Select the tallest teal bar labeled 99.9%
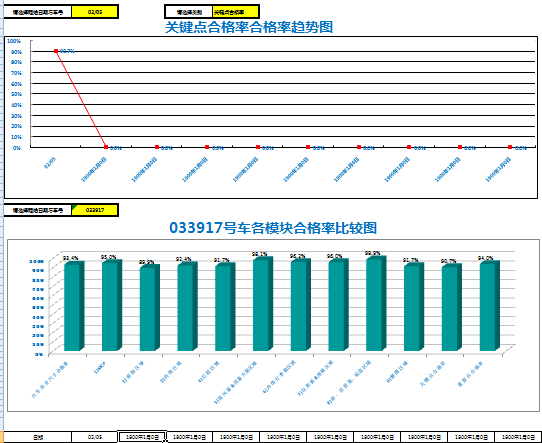Viewport: 542px width, 443px height. click(374, 305)
